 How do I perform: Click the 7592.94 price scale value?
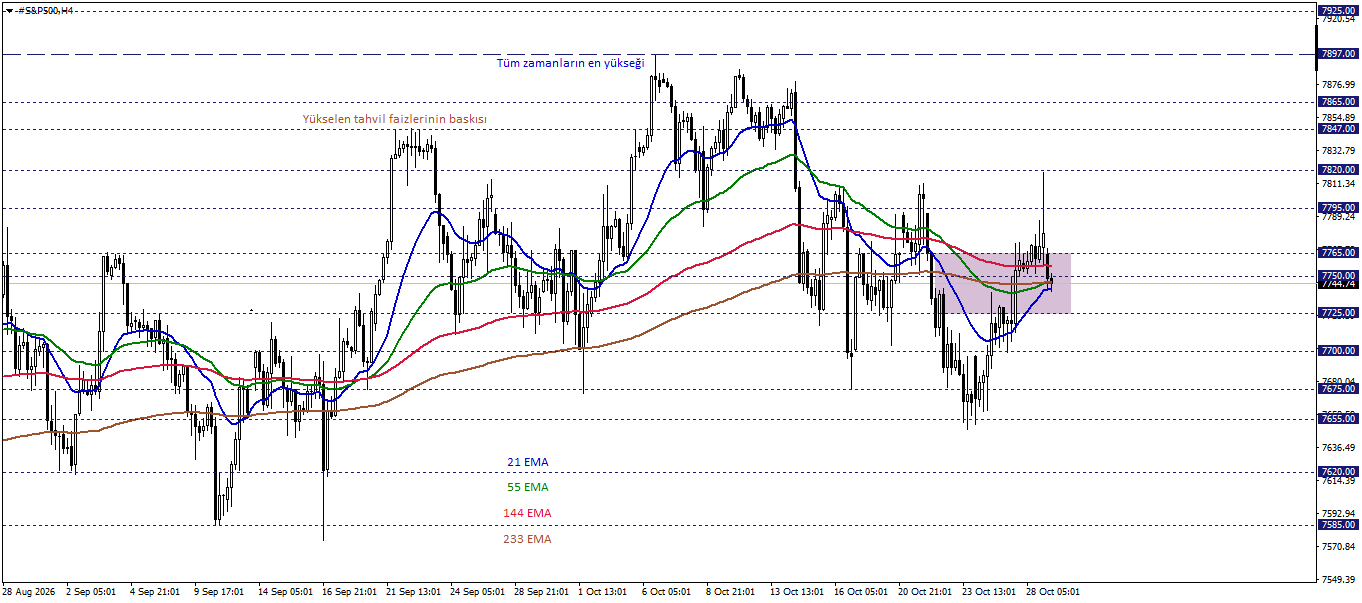coord(1338,514)
